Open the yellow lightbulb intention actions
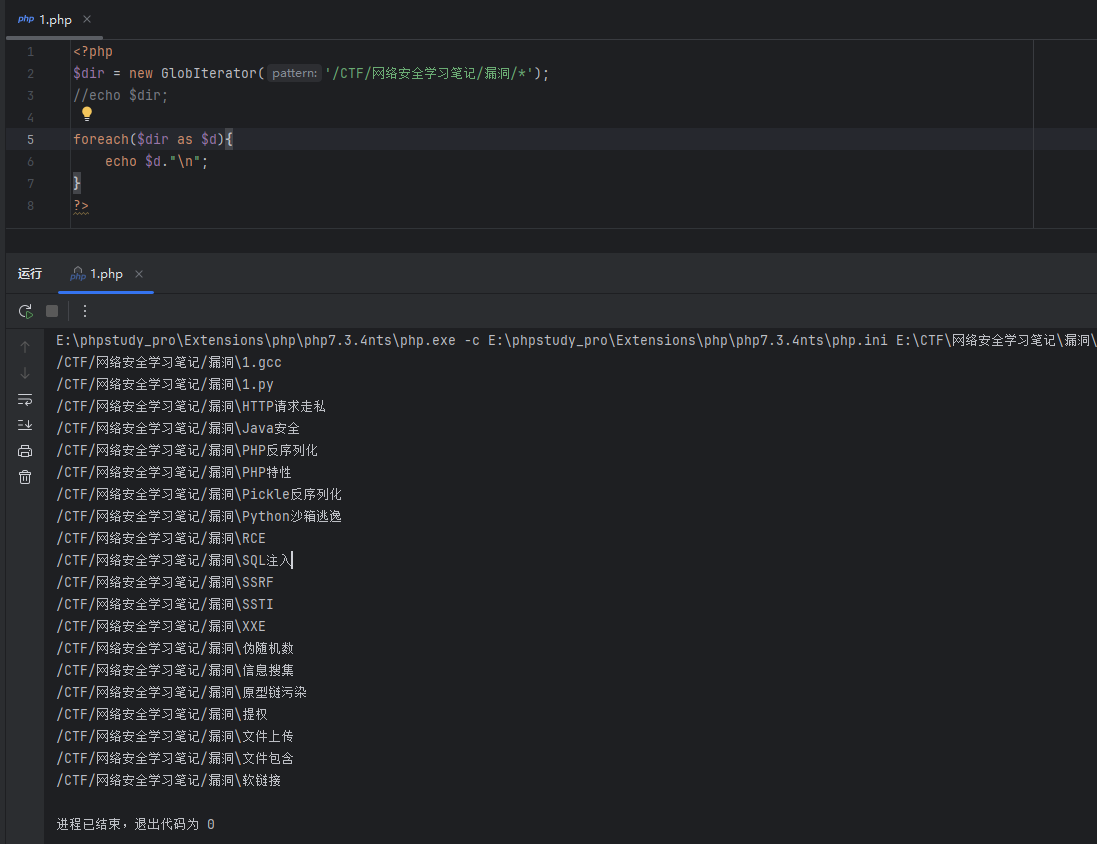This screenshot has width=1097, height=844. click(86, 114)
